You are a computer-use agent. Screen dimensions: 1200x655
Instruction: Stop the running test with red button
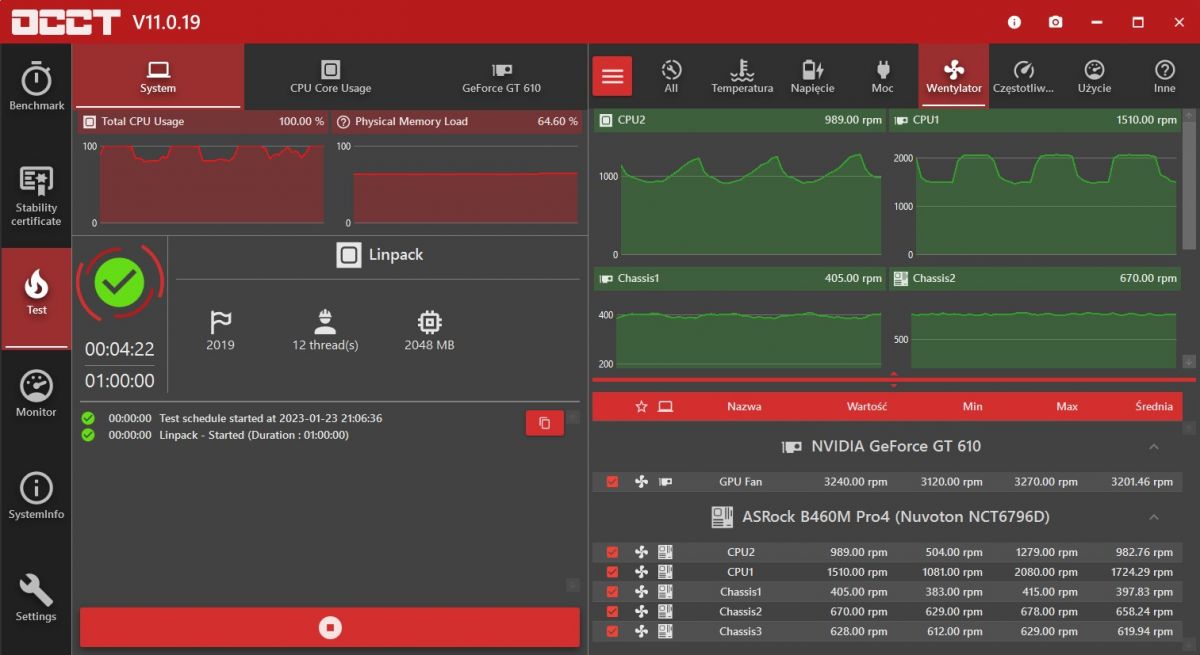coord(330,627)
